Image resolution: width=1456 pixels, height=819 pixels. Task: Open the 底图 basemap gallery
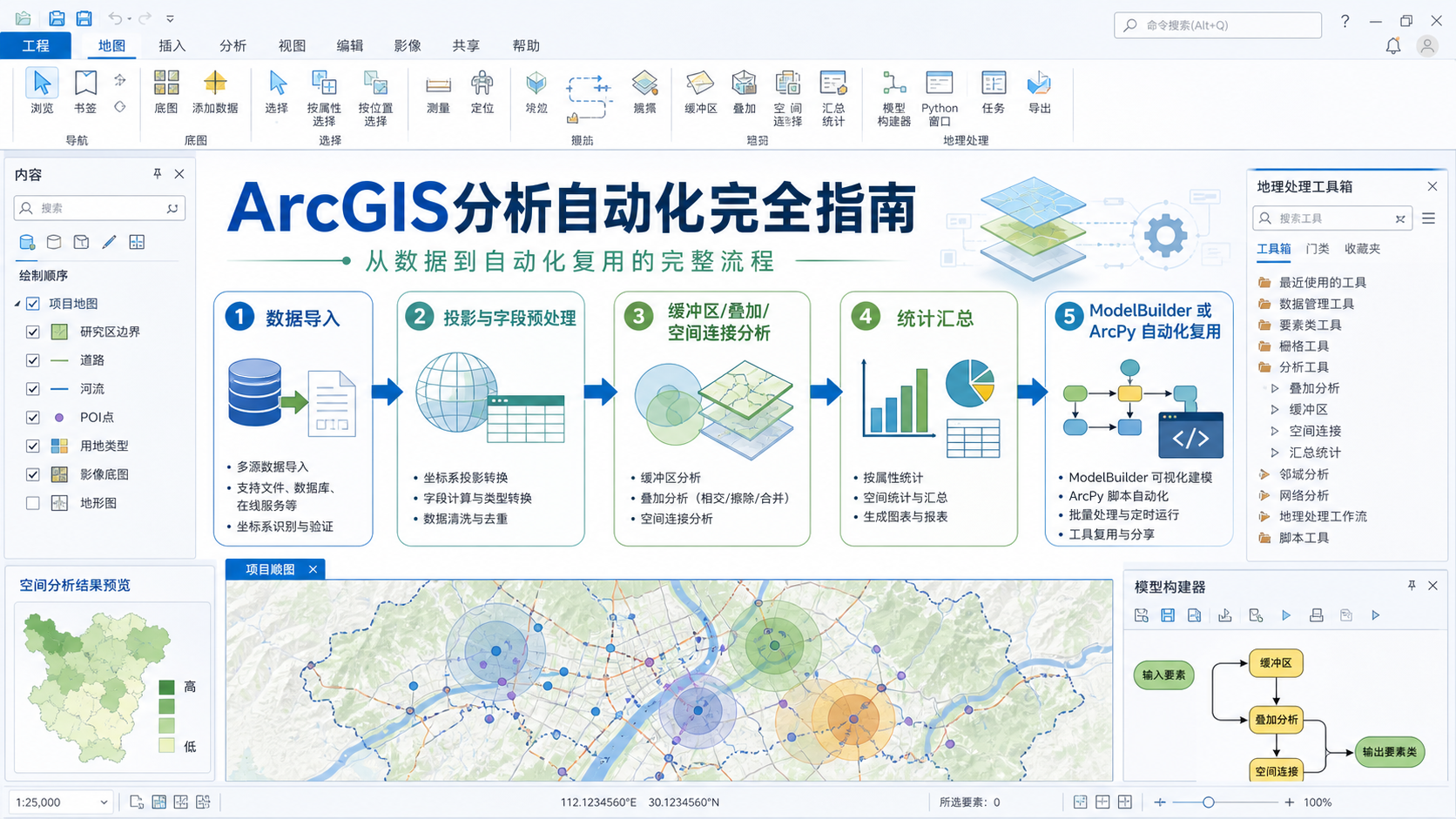click(x=166, y=91)
